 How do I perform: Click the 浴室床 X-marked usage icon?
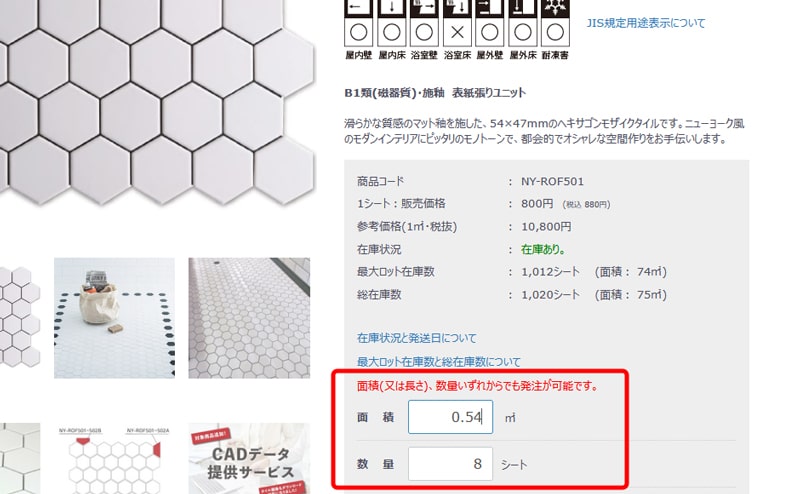tap(457, 23)
